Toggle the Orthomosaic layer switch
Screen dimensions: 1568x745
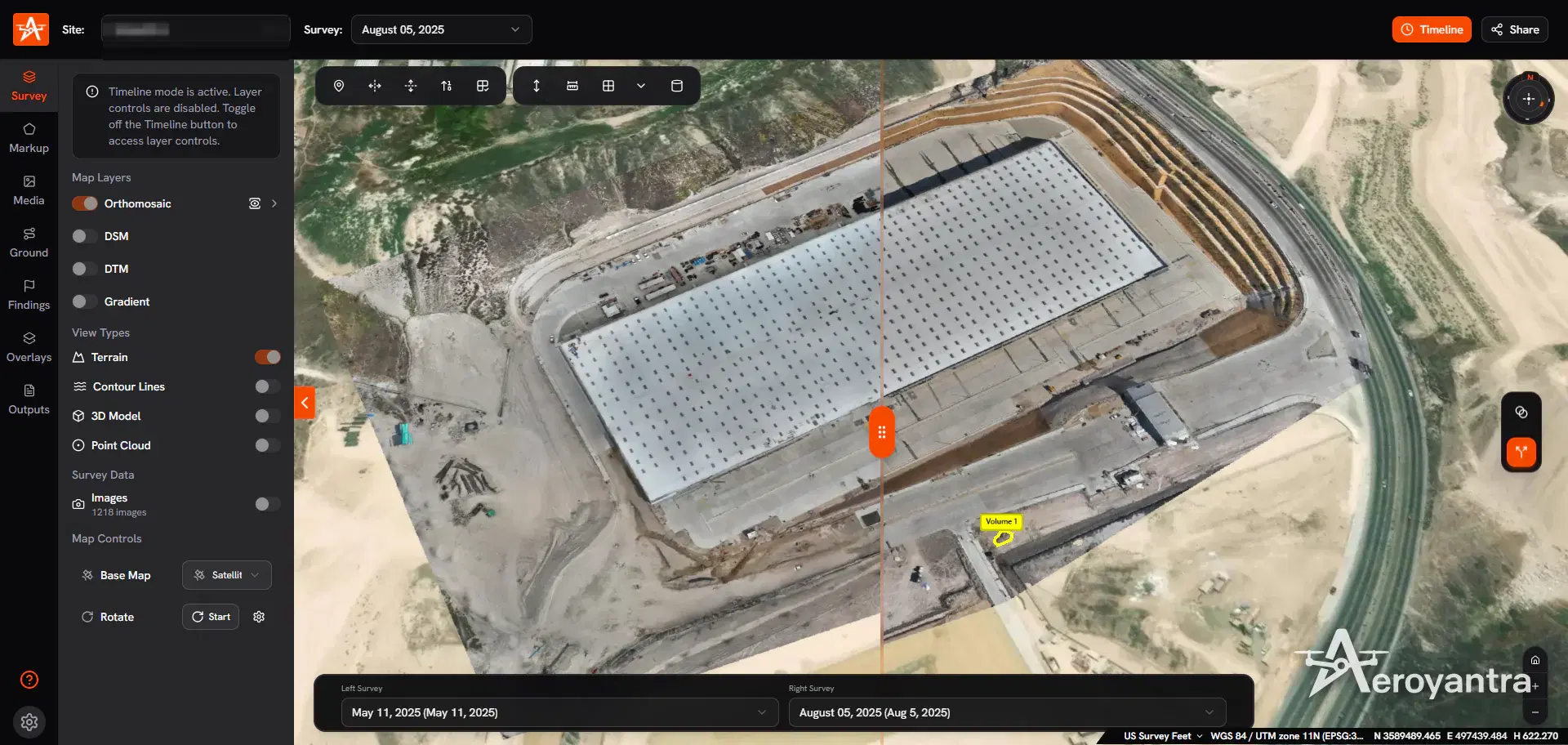pyautogui.click(x=85, y=203)
